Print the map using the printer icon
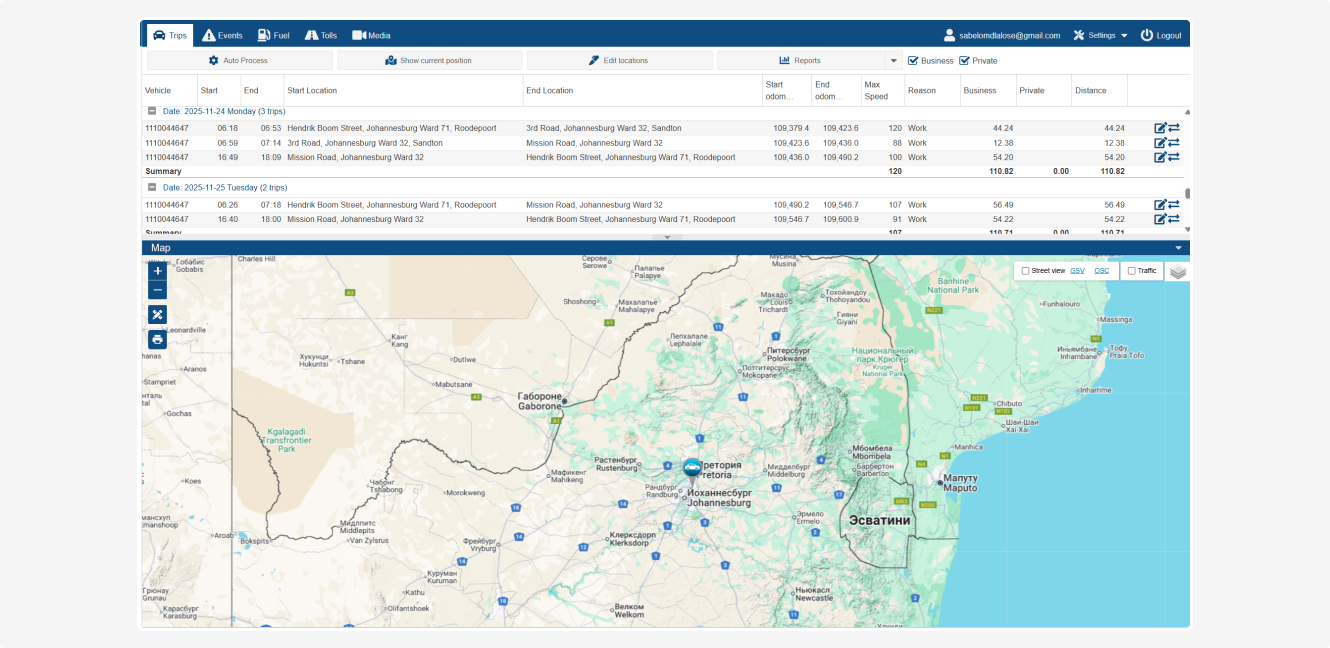1330x648 pixels. [158, 340]
